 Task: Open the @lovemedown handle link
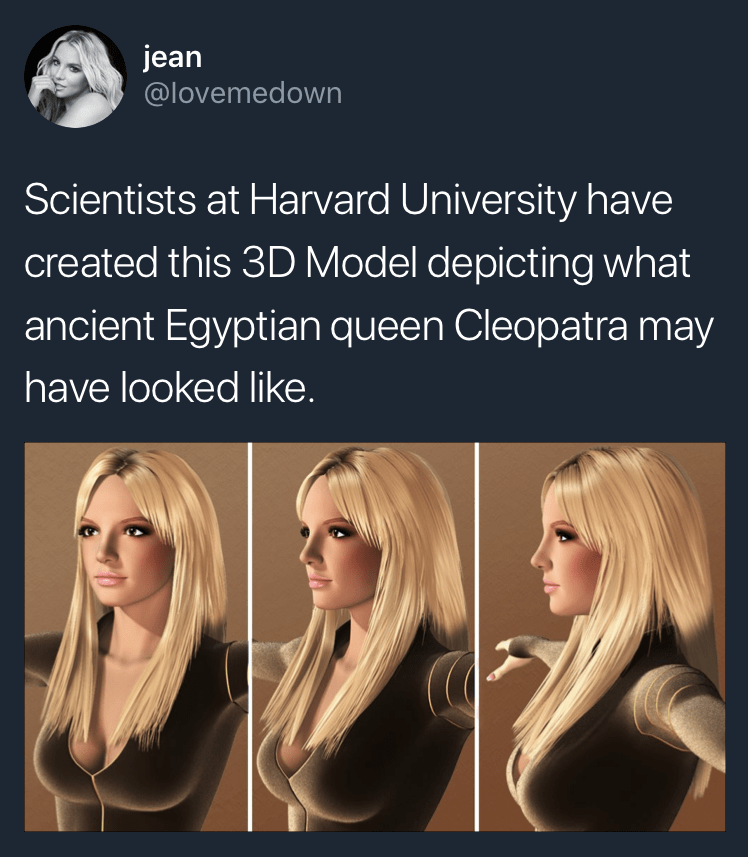pos(243,93)
